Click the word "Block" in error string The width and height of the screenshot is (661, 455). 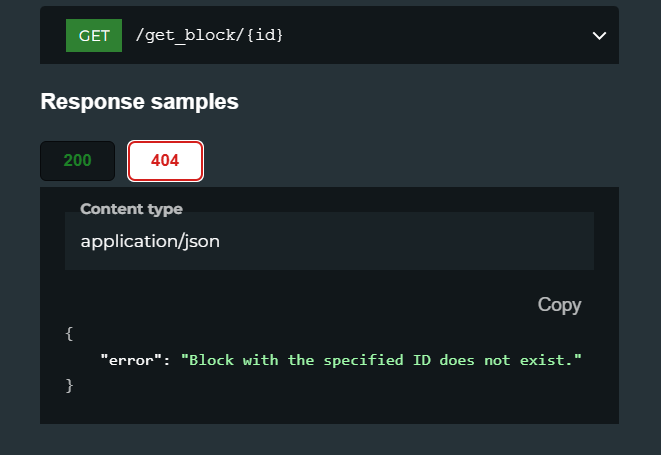coord(212,360)
